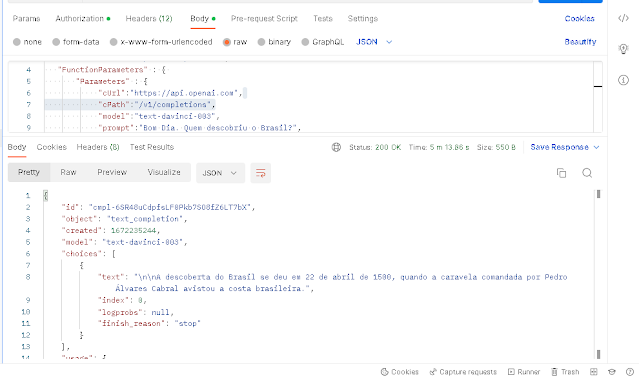This screenshot has width=639, height=386.
Task: Select the Visualize response view
Action: pos(164,172)
